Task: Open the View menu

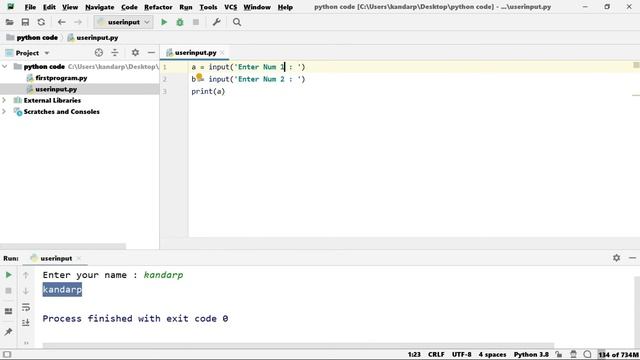Action: click(70, 7)
